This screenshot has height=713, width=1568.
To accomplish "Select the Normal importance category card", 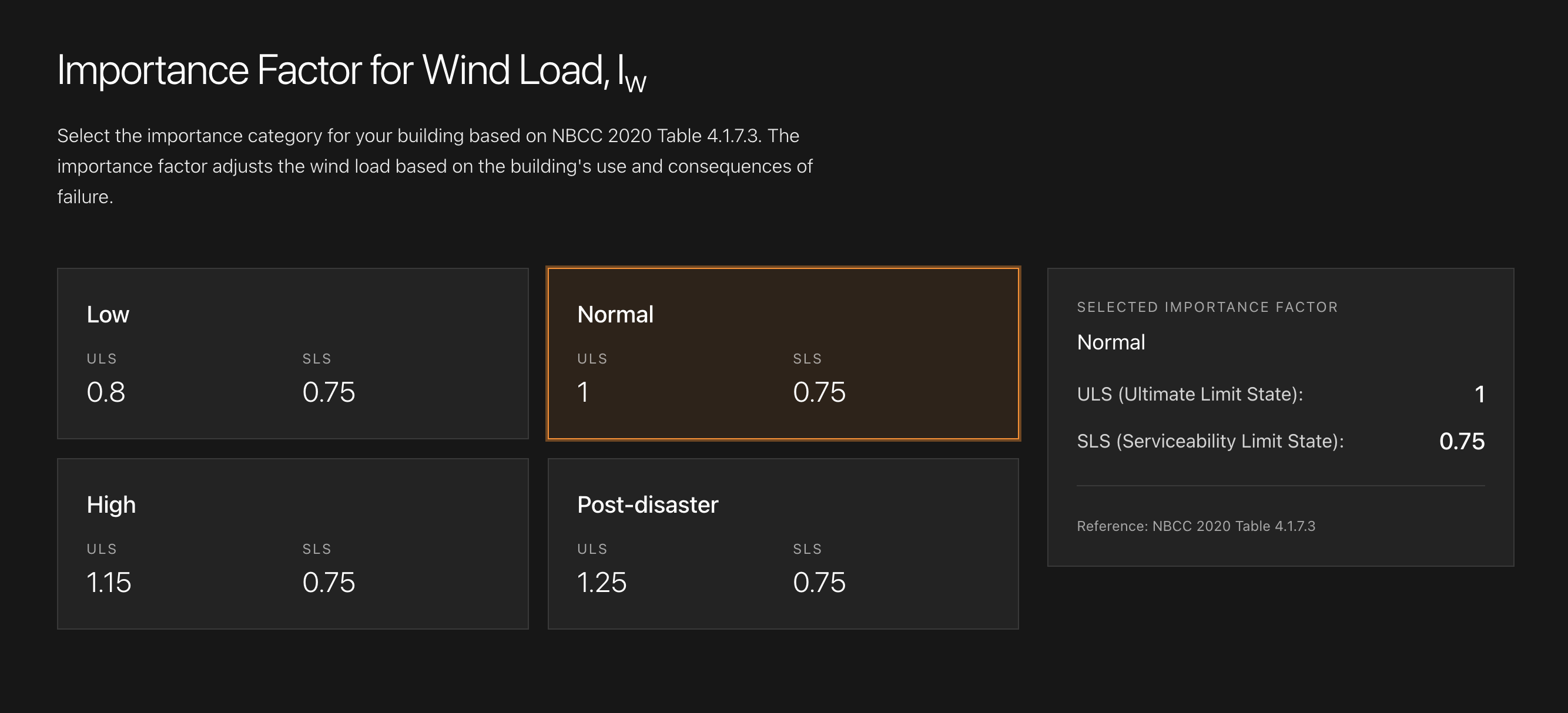I will tap(782, 353).
